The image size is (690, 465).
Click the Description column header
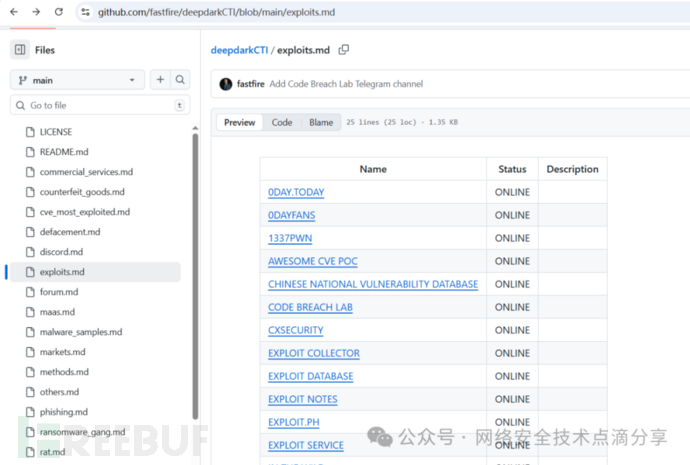[573, 169]
